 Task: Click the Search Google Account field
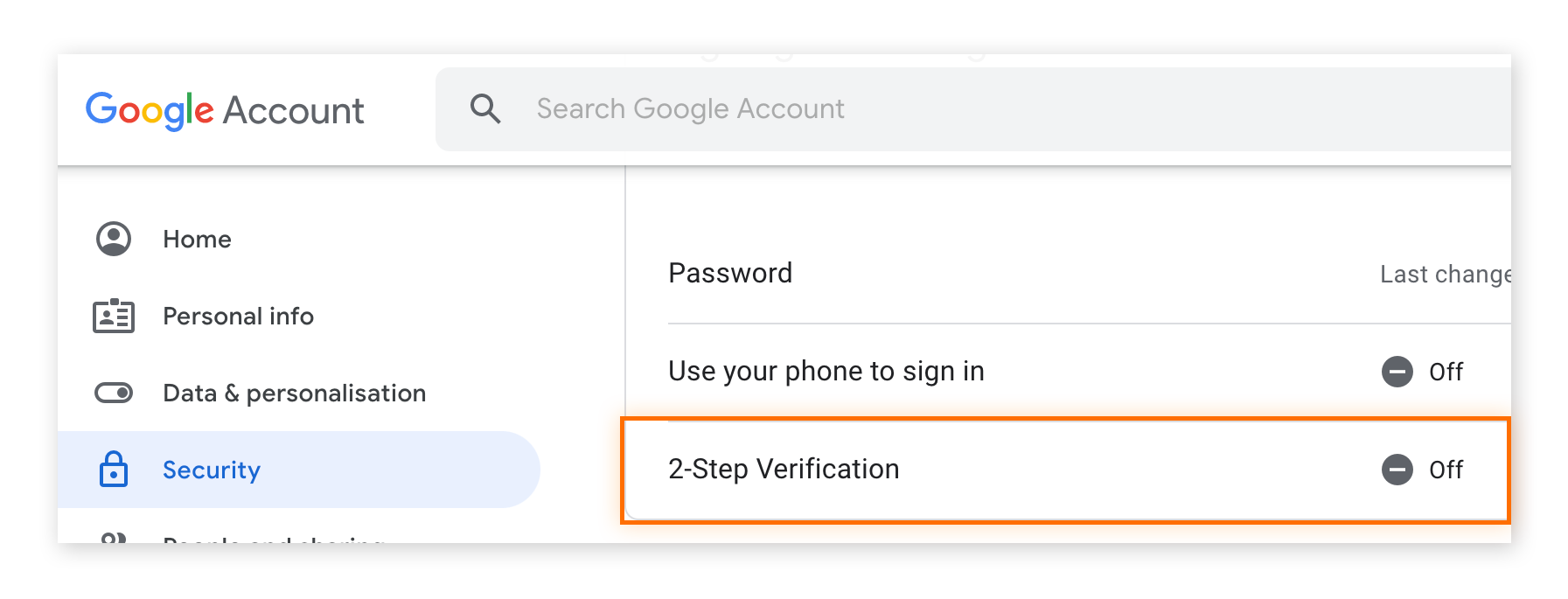[x=787, y=108]
